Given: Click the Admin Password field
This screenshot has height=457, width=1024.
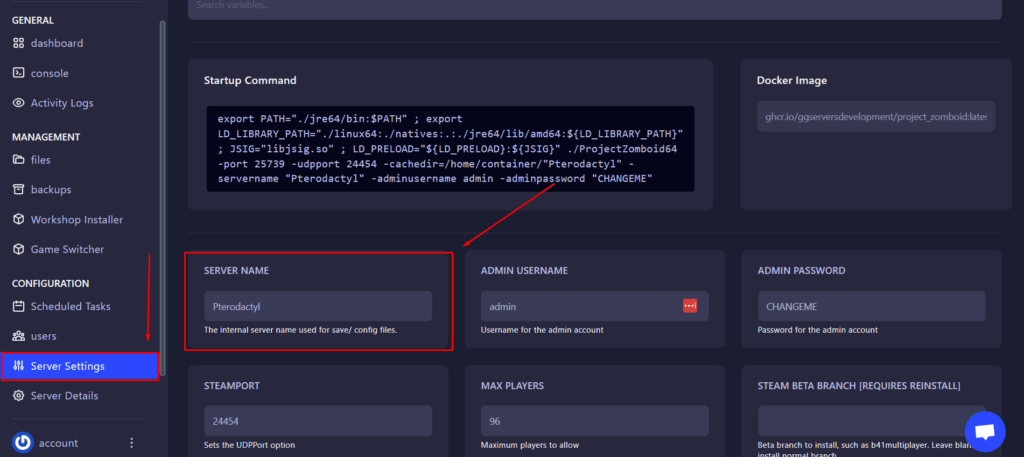Looking at the screenshot, I should click(871, 306).
